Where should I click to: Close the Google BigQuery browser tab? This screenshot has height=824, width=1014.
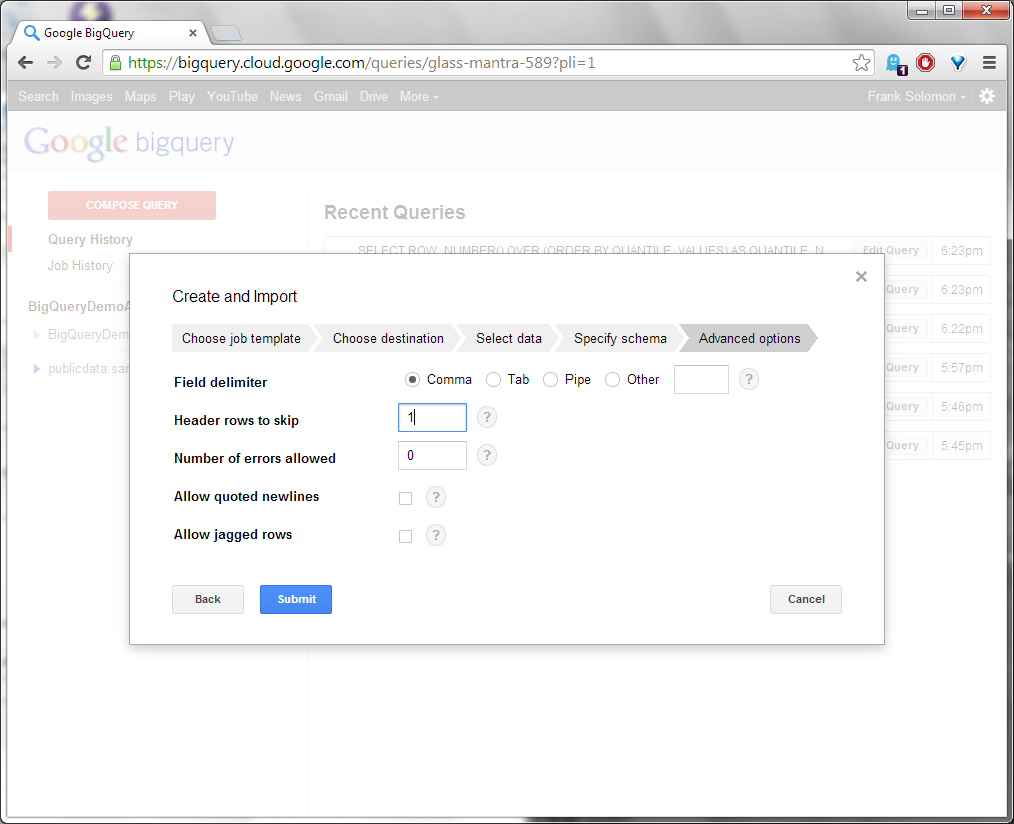click(x=193, y=32)
